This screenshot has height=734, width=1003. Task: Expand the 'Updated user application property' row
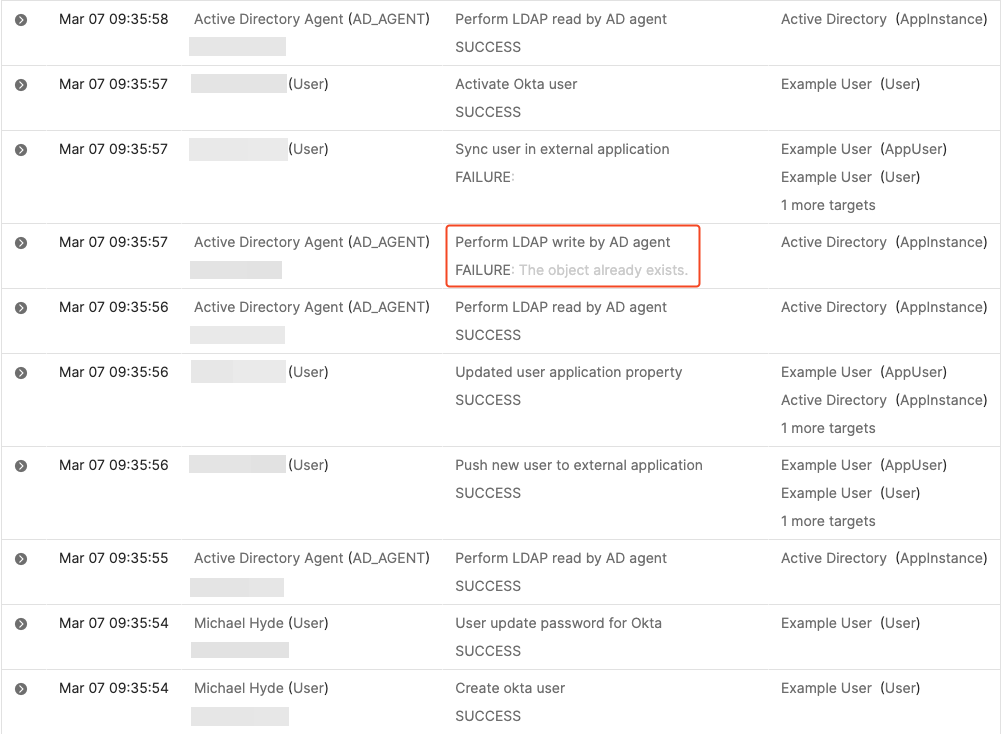pos(21,373)
